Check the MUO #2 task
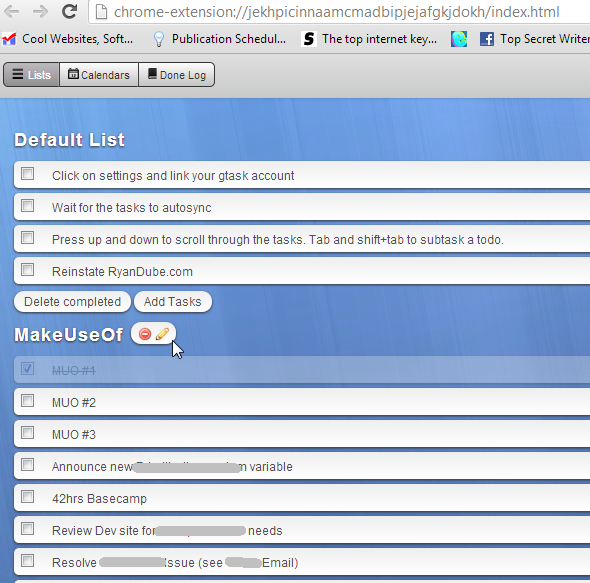Screen dimensions: 590x583 pos(27,401)
